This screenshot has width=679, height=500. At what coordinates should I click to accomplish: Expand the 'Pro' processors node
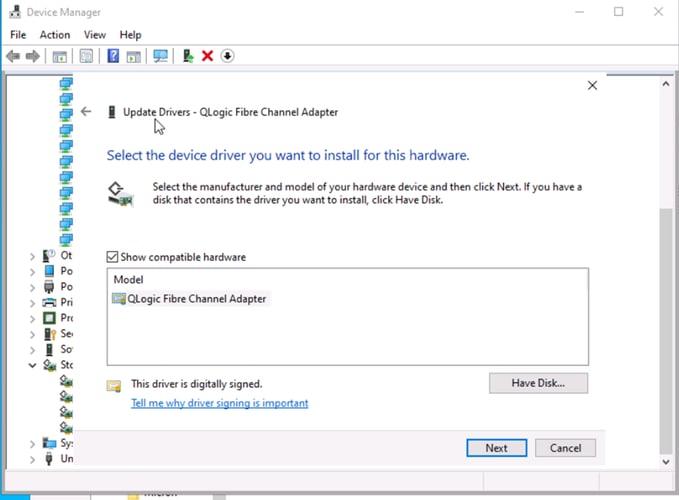pos(32,319)
